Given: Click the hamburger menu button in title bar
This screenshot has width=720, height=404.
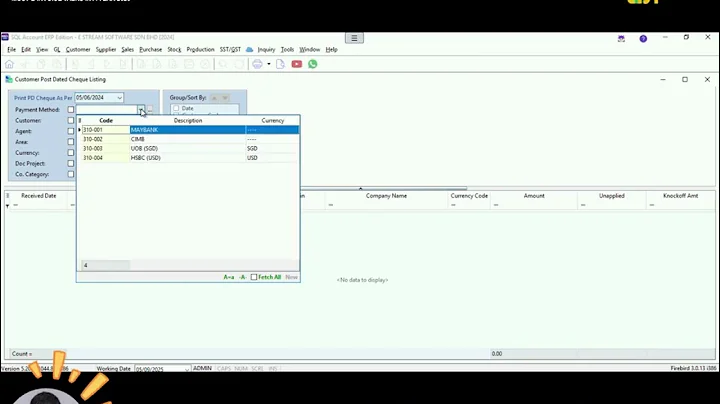Looking at the screenshot, I should (x=354, y=38).
